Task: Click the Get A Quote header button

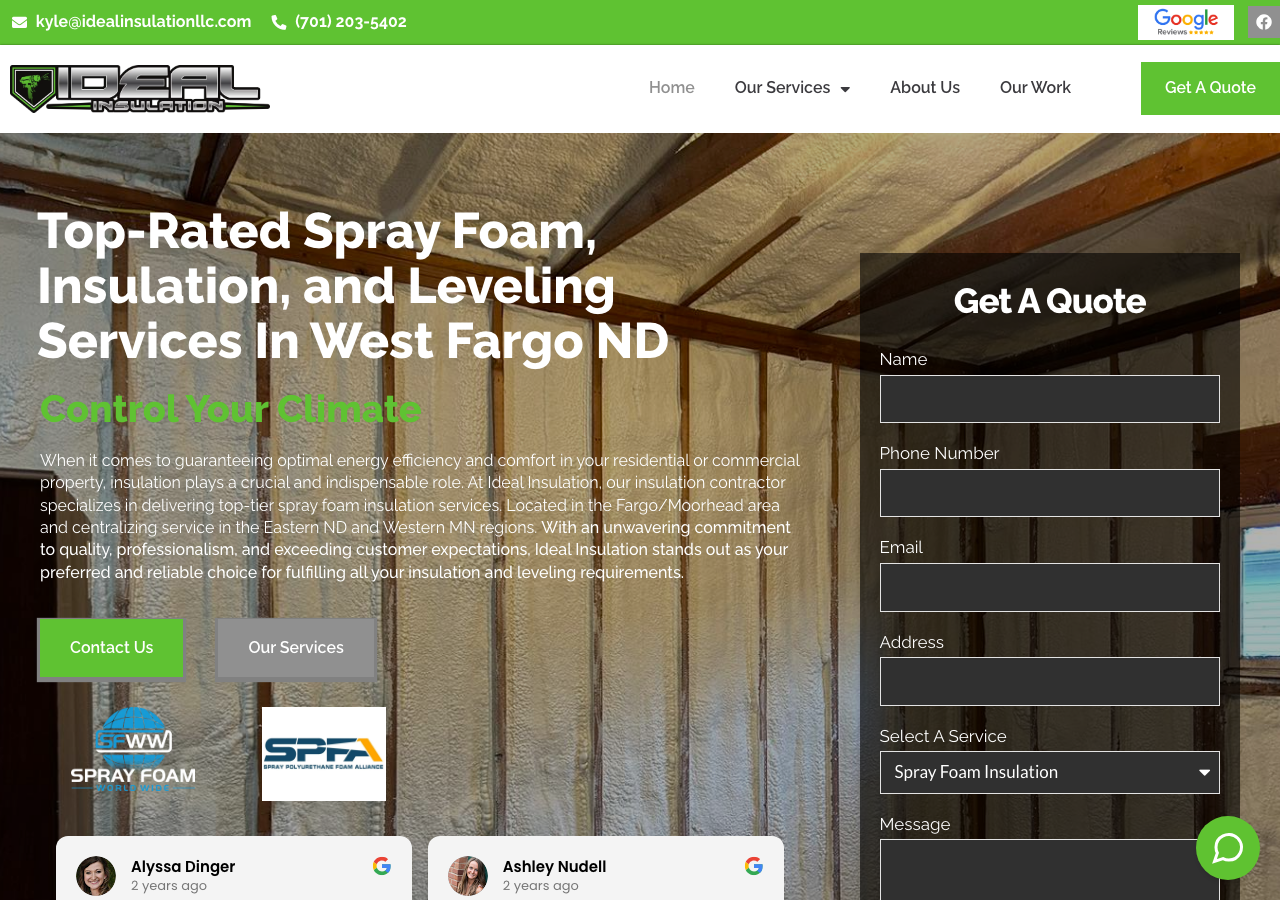Action: click(1210, 88)
